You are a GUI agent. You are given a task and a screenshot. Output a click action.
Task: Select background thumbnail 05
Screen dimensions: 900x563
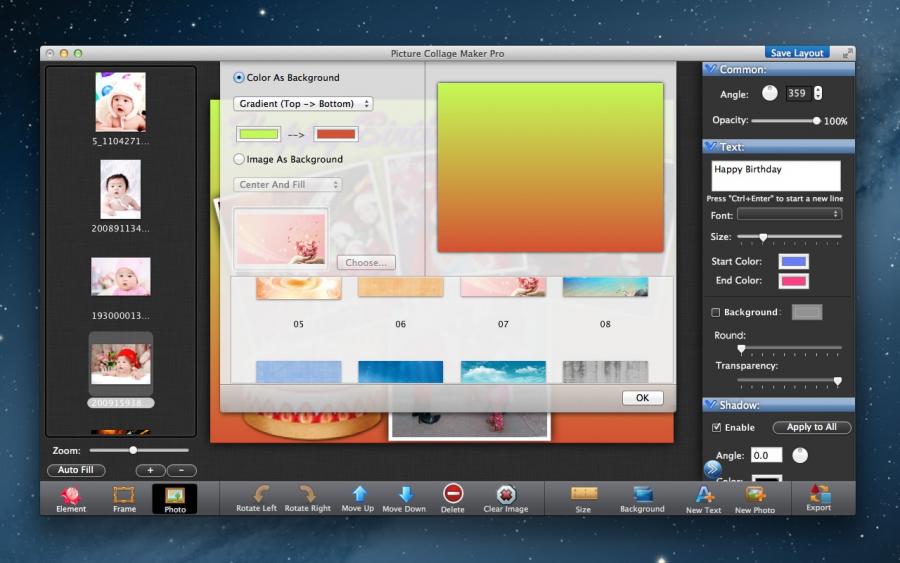(298, 288)
